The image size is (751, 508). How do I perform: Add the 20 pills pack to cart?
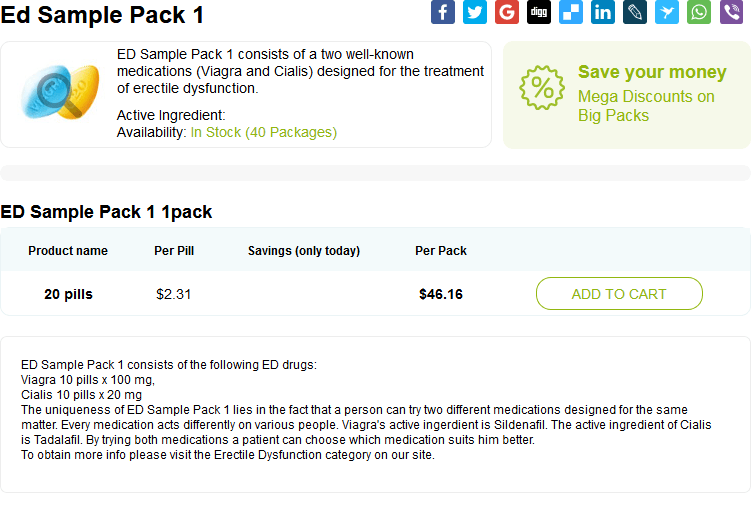click(619, 294)
